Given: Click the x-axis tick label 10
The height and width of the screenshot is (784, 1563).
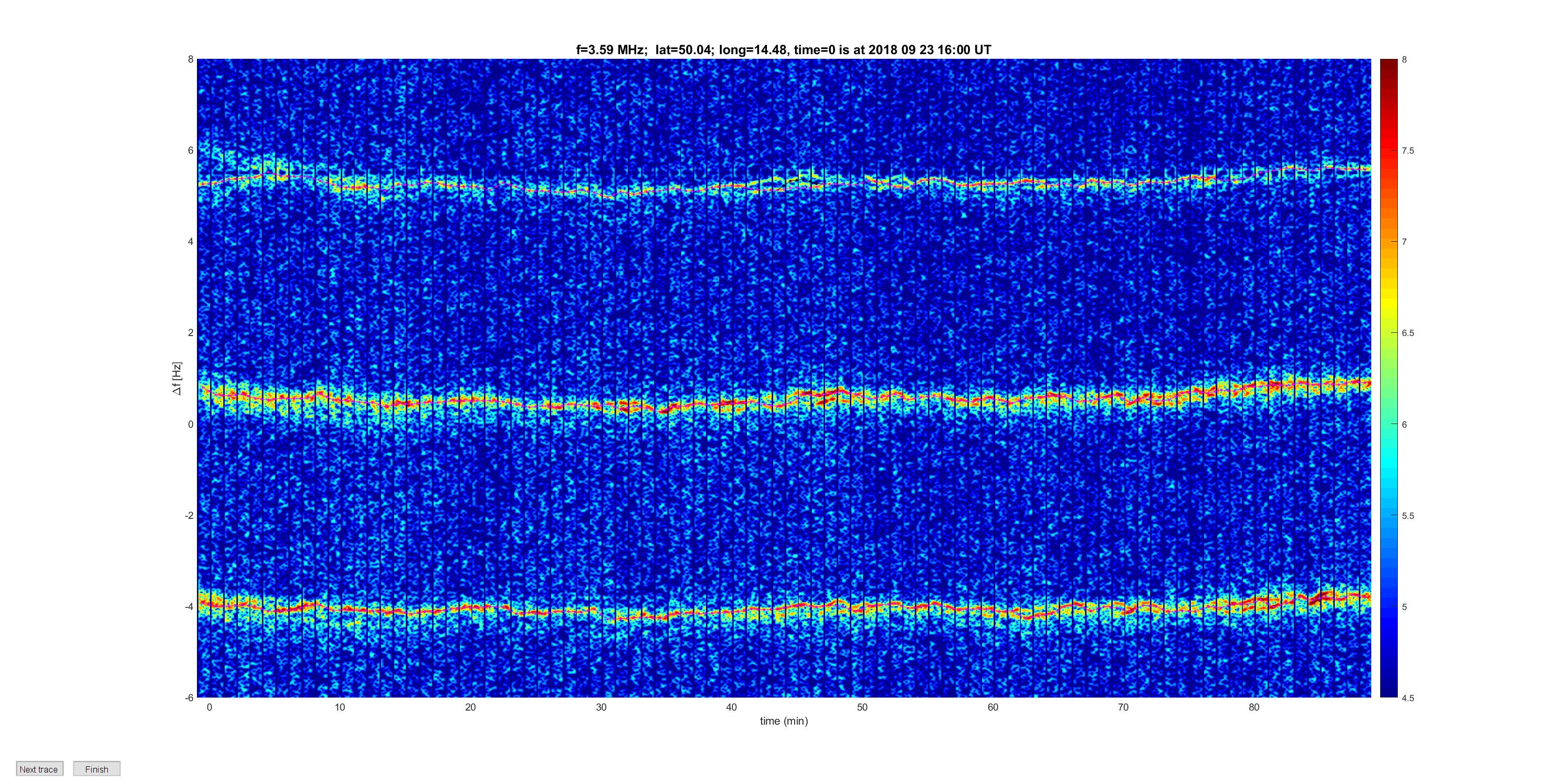Looking at the screenshot, I should click(x=340, y=707).
